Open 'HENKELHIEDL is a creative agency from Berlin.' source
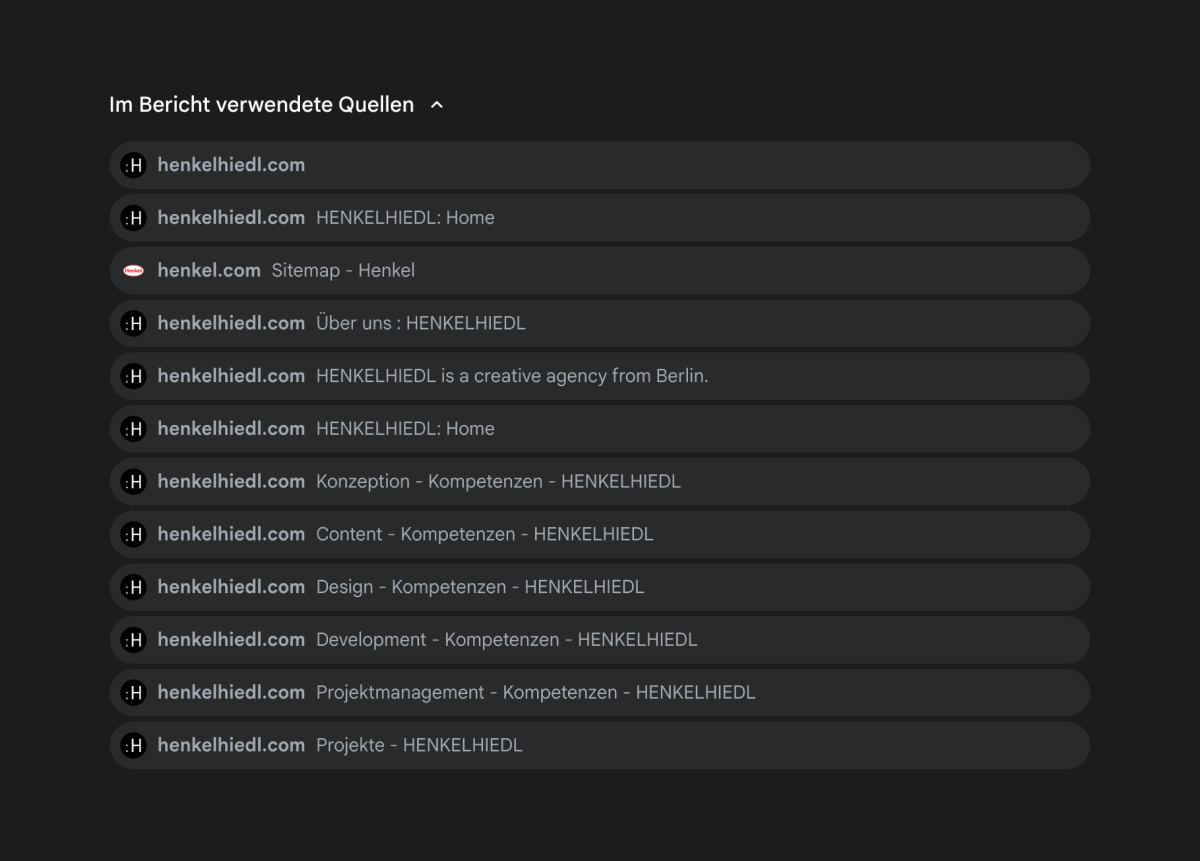The height and width of the screenshot is (861, 1200). (x=599, y=376)
